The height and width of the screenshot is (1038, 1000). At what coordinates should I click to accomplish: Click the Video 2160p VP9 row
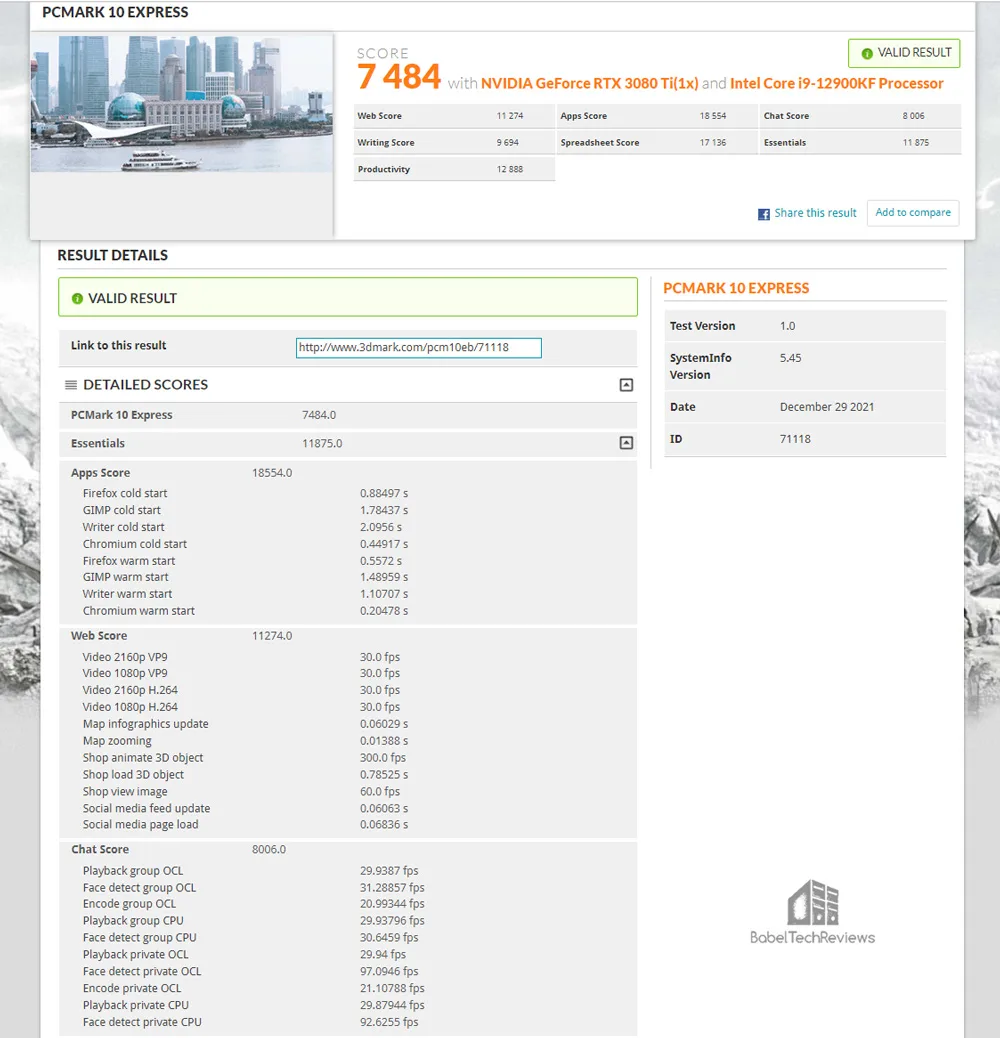[x=348, y=657]
